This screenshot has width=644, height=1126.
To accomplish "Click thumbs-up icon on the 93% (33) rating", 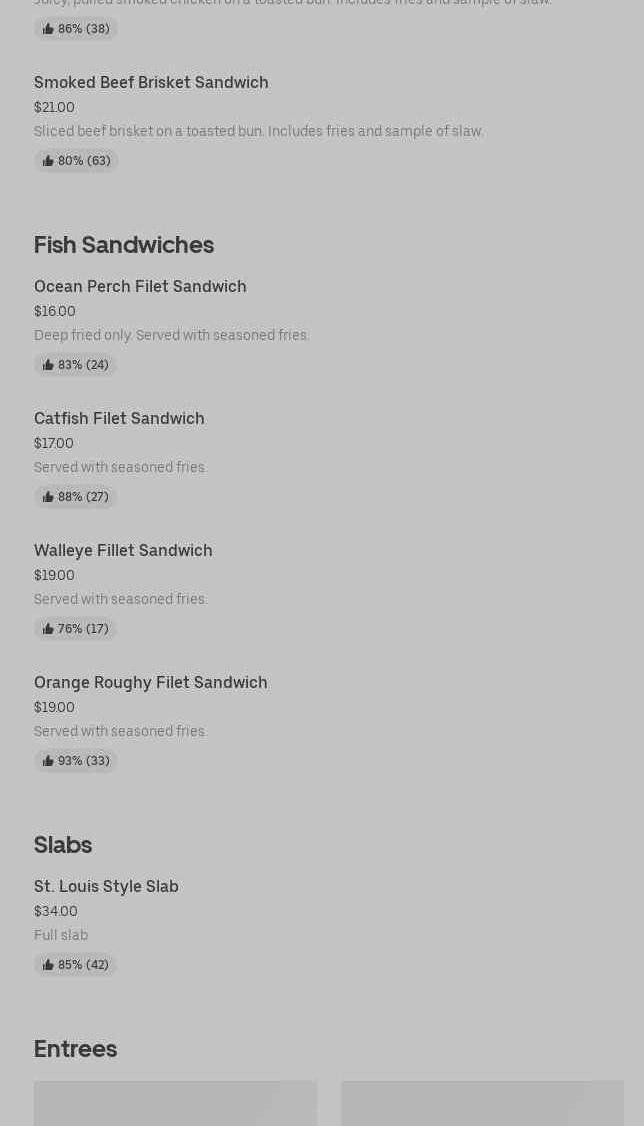I will point(48,761).
